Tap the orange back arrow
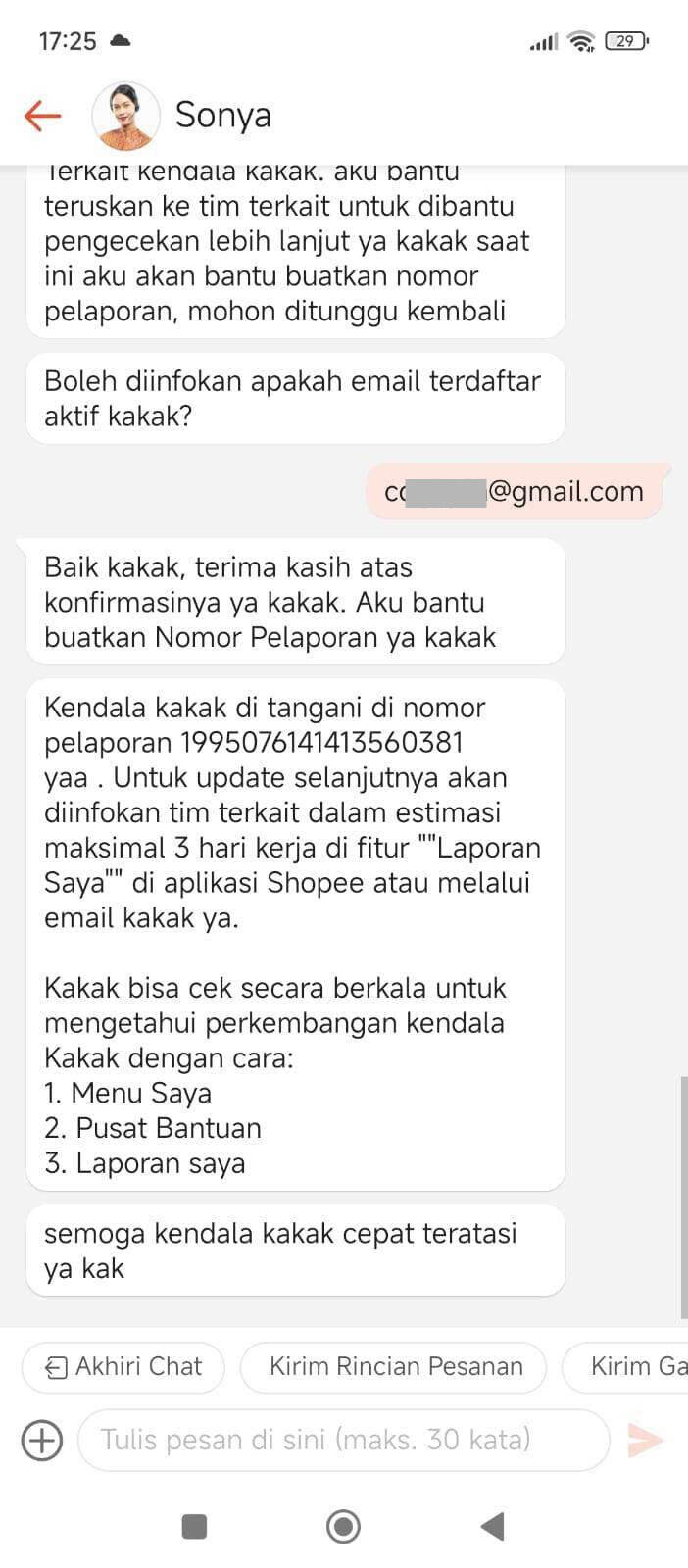This screenshot has width=688, height=1568. [x=42, y=116]
